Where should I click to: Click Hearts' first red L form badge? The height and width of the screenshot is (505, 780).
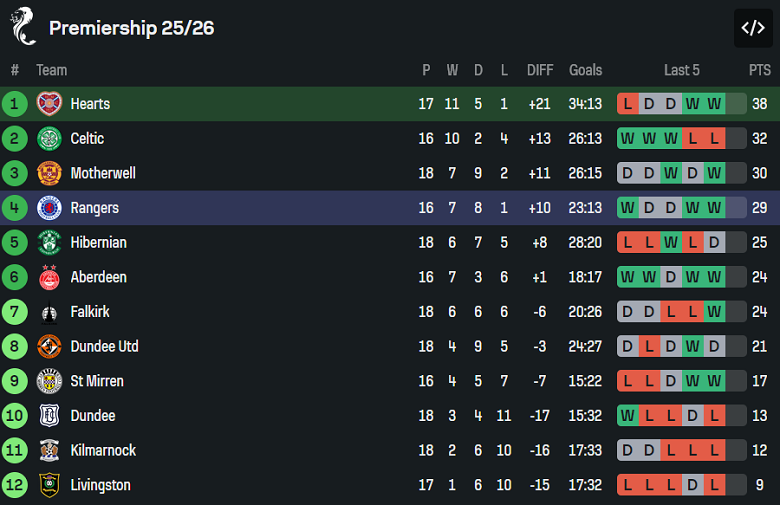click(628, 104)
